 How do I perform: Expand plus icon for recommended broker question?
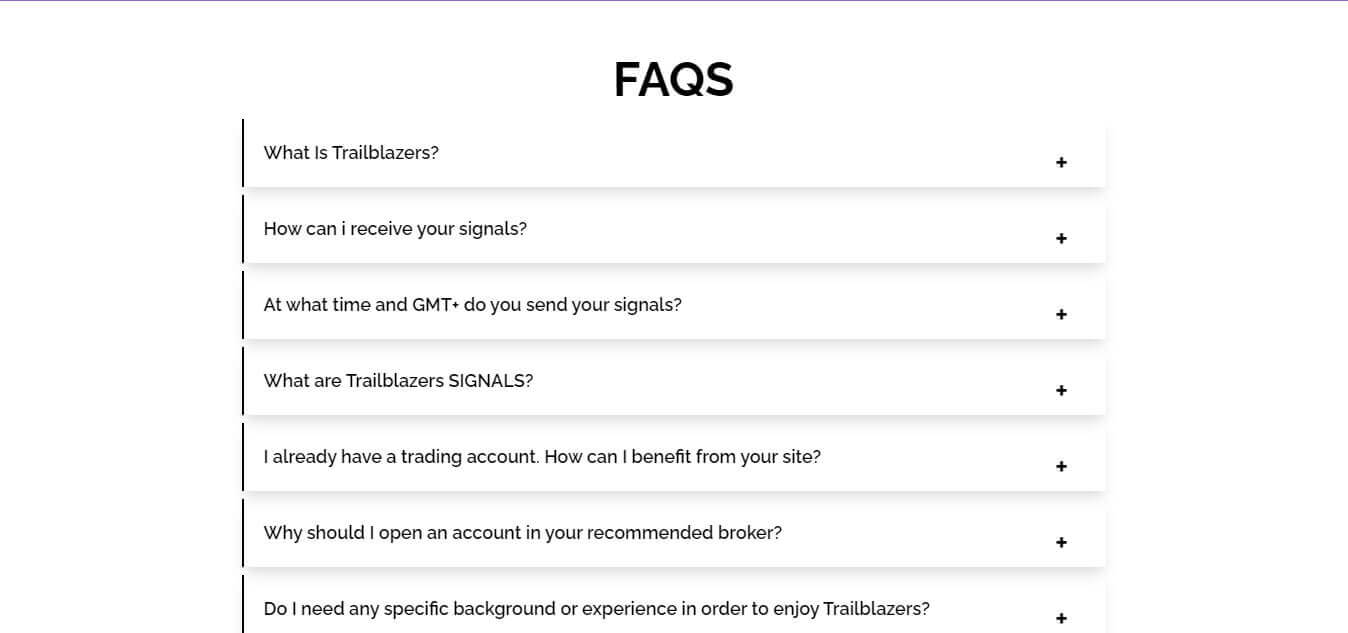click(1061, 542)
